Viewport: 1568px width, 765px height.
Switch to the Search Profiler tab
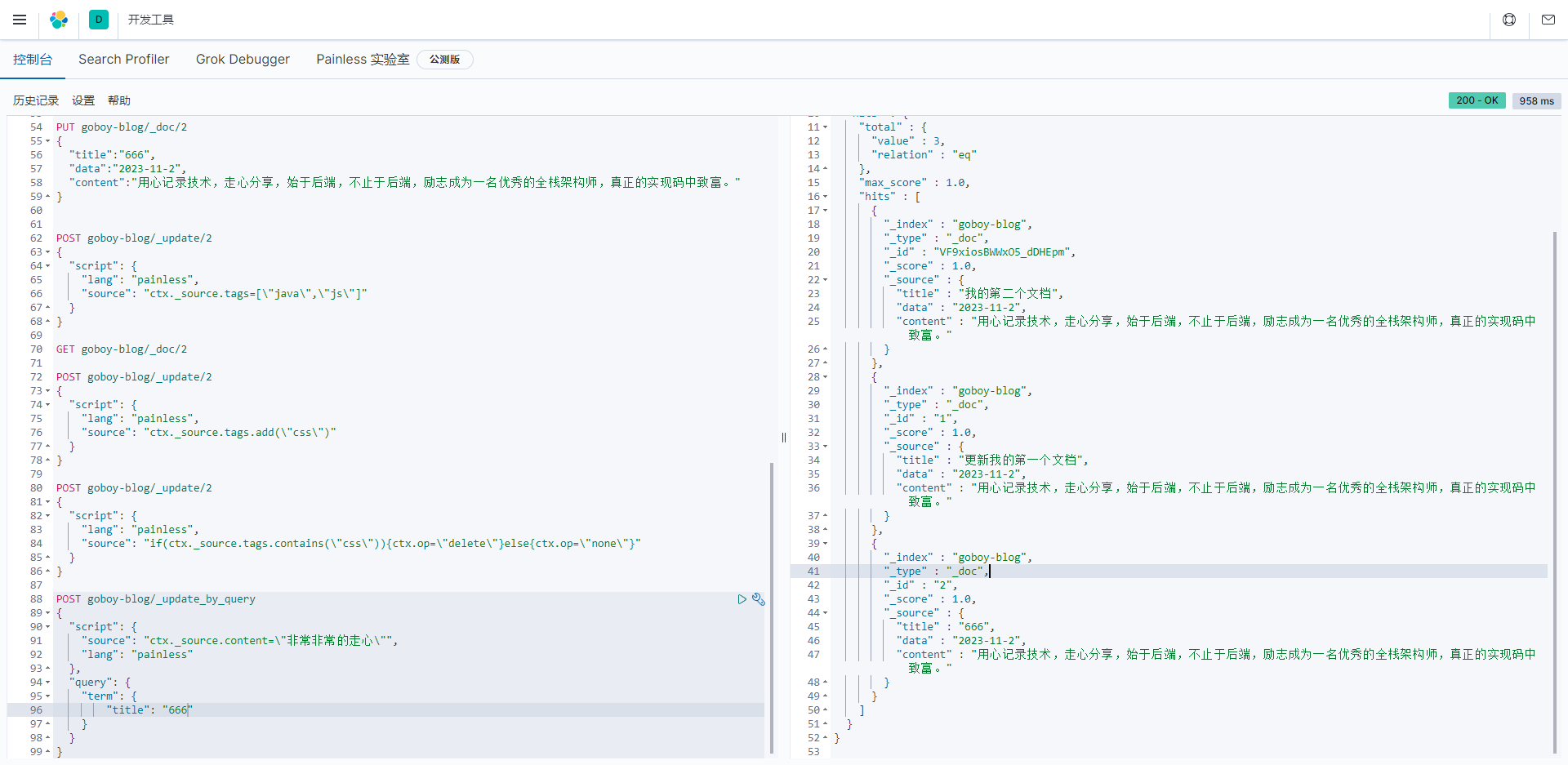pyautogui.click(x=124, y=60)
